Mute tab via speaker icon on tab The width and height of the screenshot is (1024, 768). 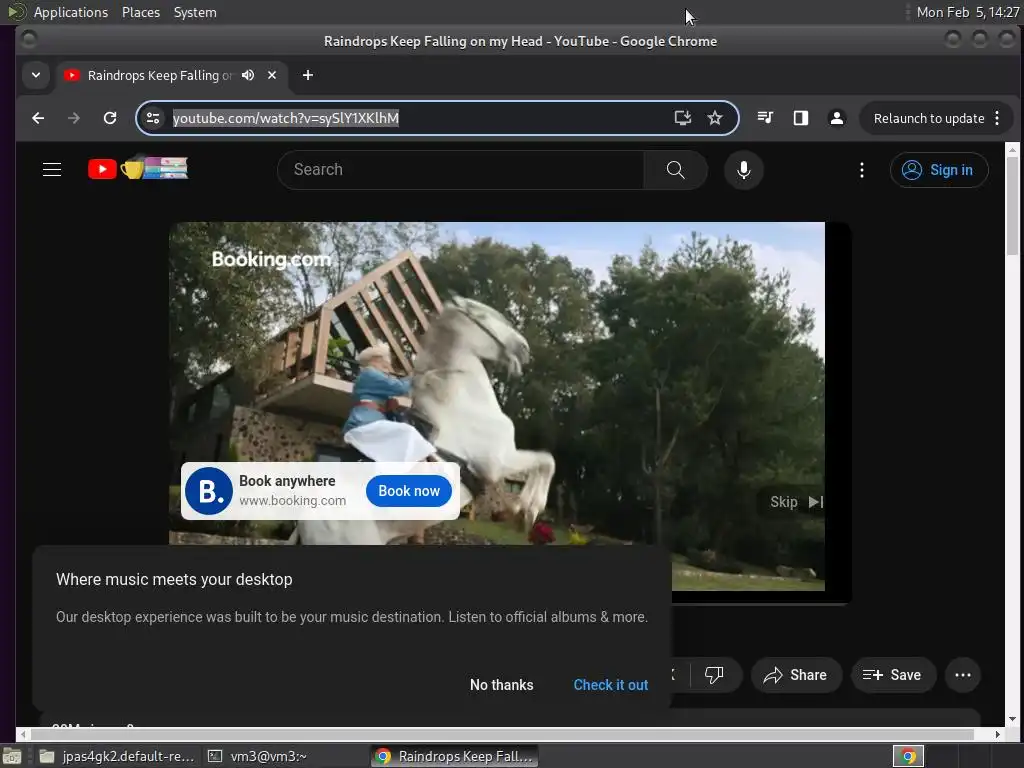coord(248,75)
